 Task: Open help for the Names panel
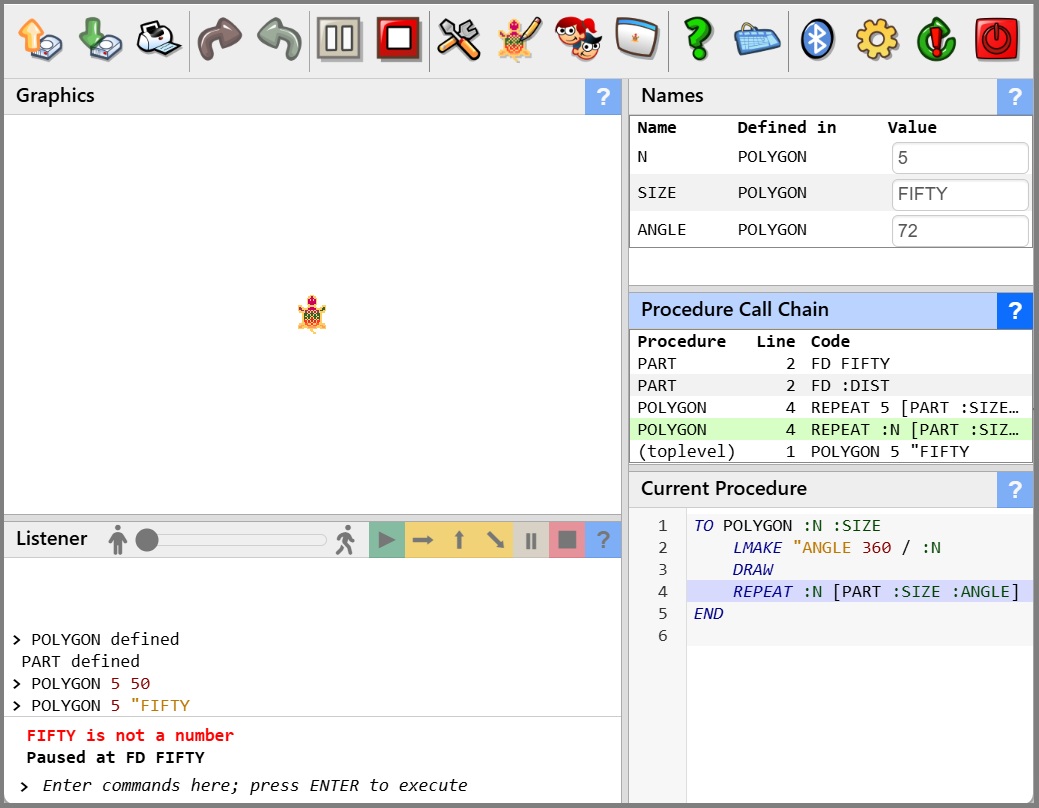click(1015, 97)
